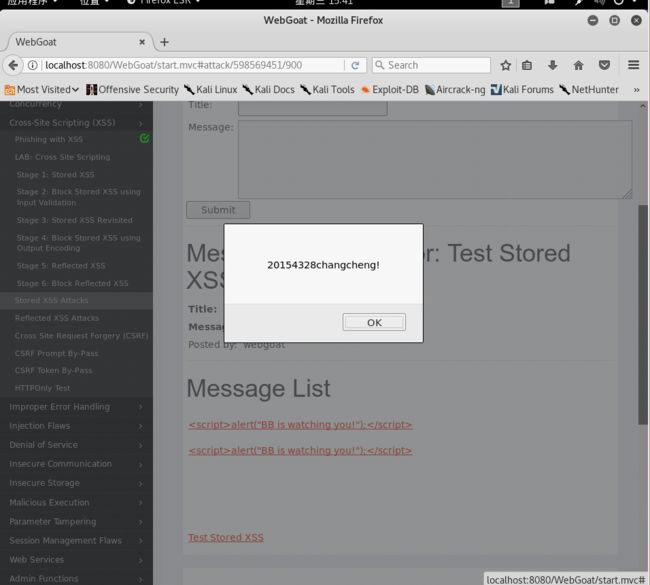Click the Search box

click(x=431, y=65)
